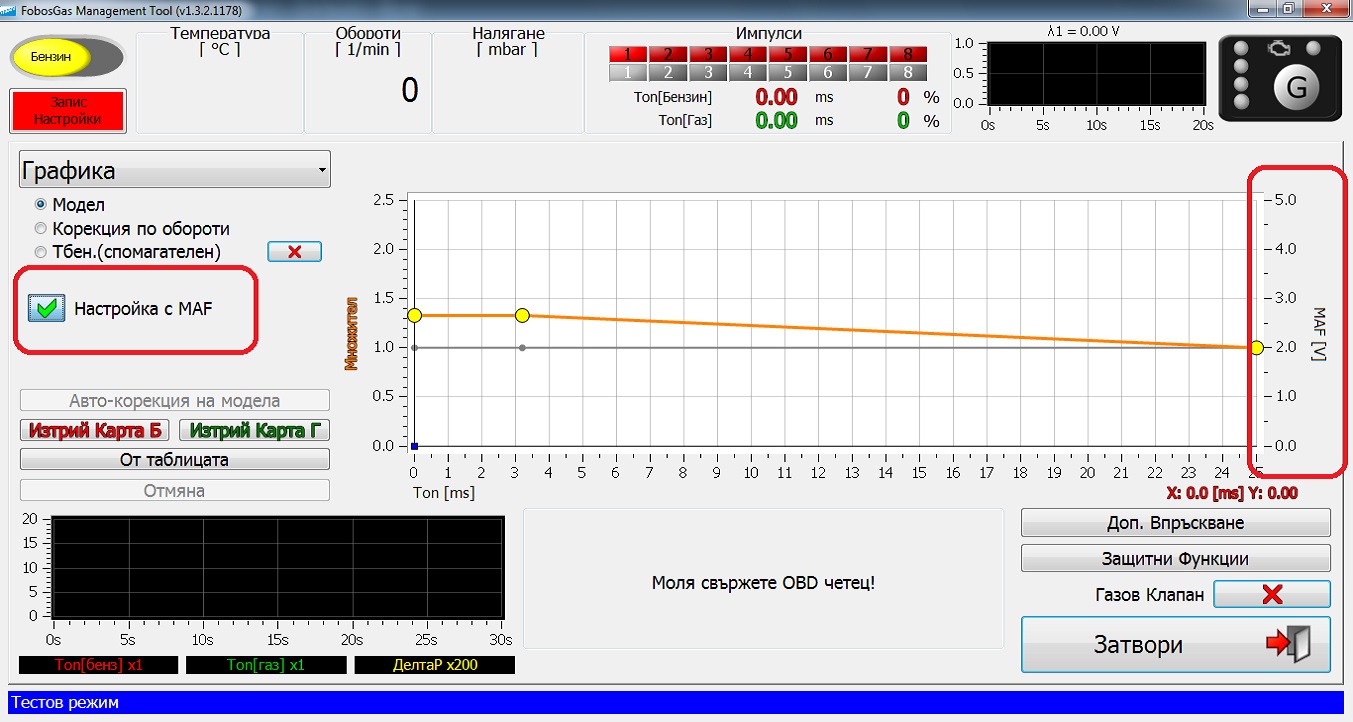This screenshot has width=1353, height=722.
Task: Click yellow curve end point at 25 ms
Action: coord(1257,348)
